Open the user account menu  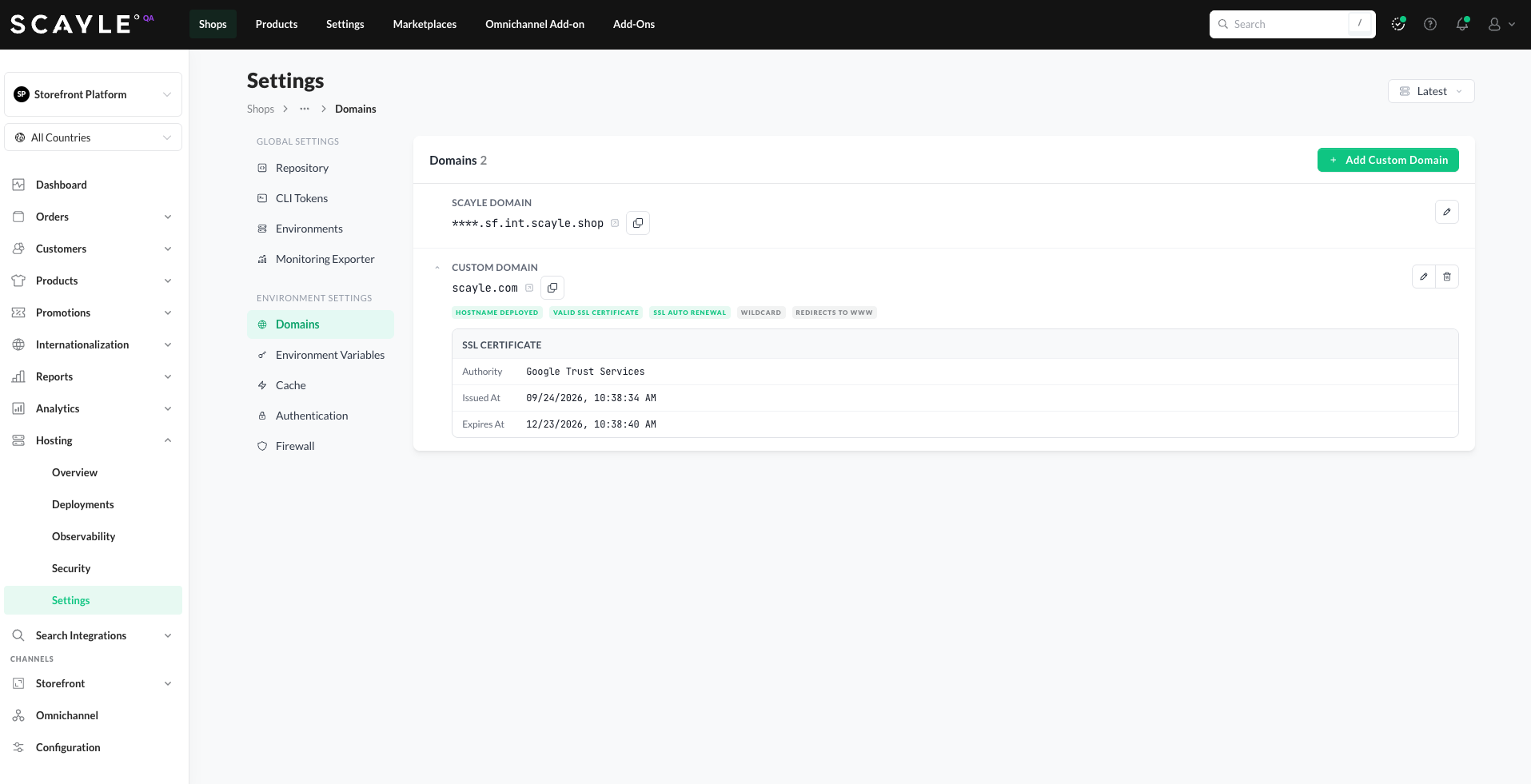click(x=1501, y=24)
